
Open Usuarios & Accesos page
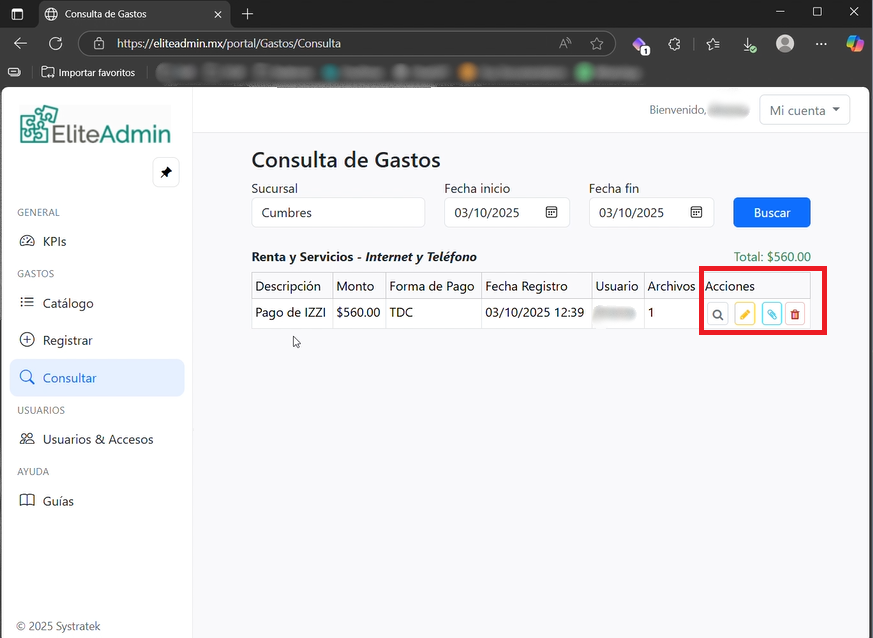[97, 439]
